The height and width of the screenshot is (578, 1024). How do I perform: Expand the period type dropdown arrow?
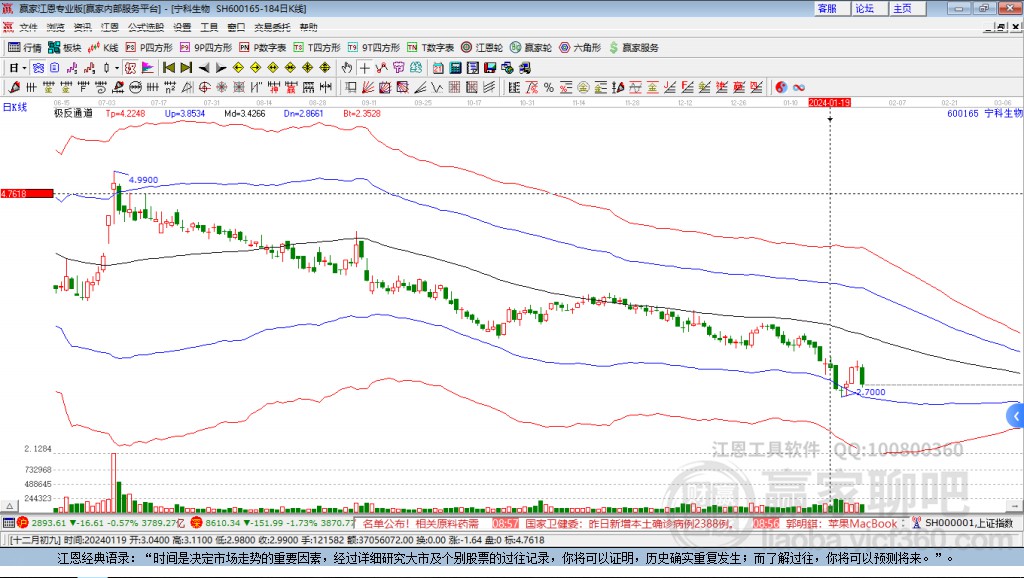pyautogui.click(x=23, y=67)
